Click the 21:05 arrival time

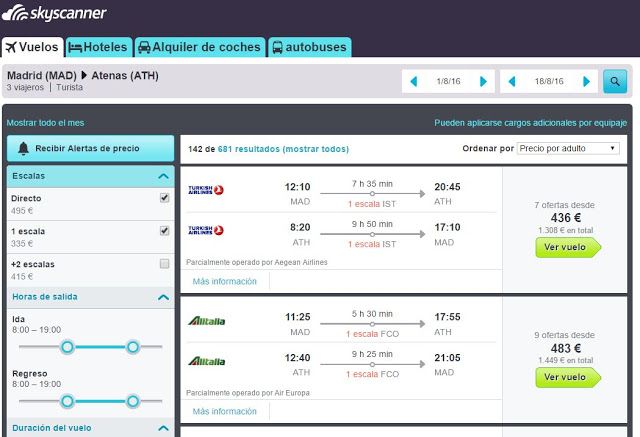447,358
